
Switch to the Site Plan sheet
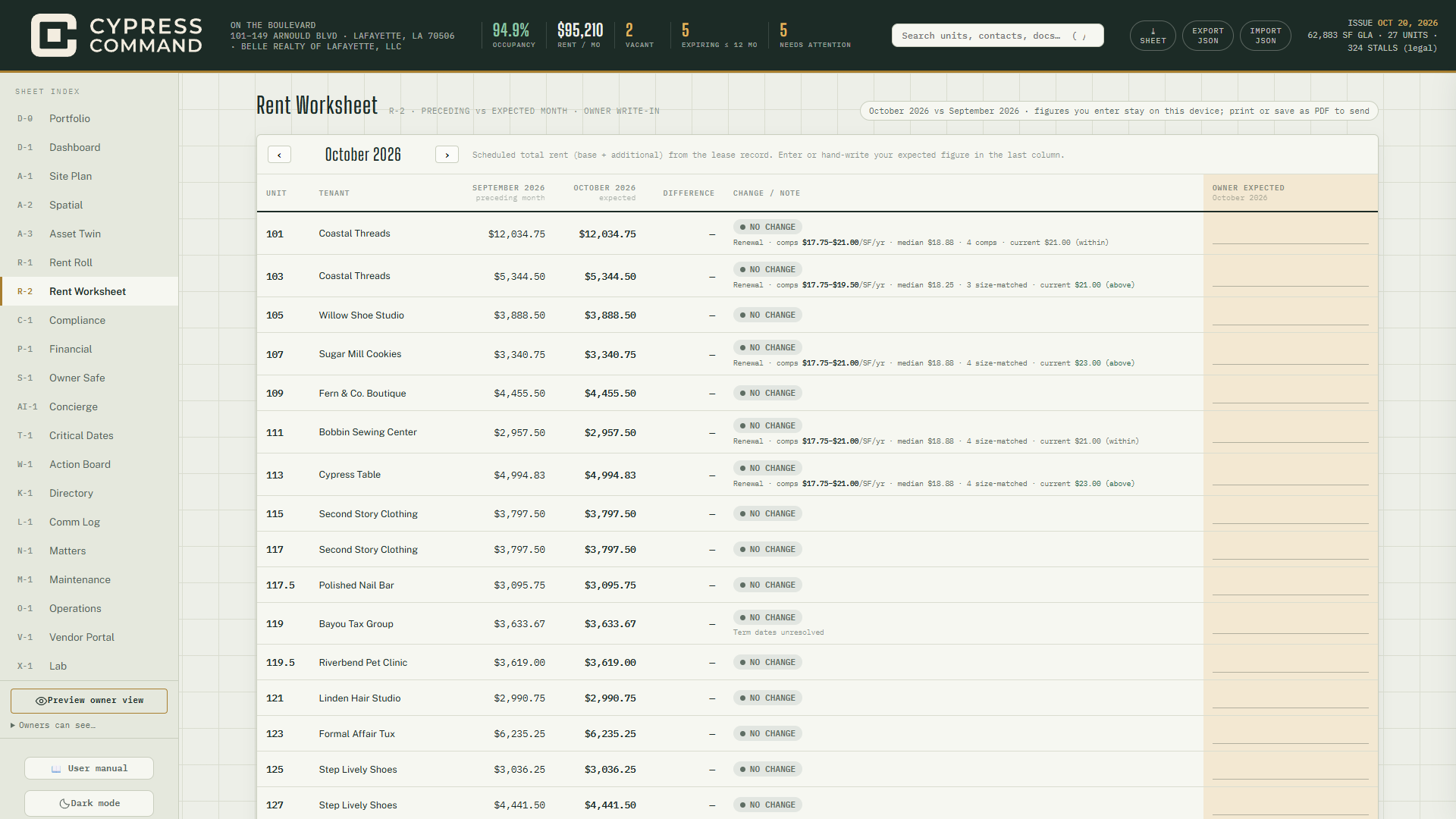(x=89, y=176)
